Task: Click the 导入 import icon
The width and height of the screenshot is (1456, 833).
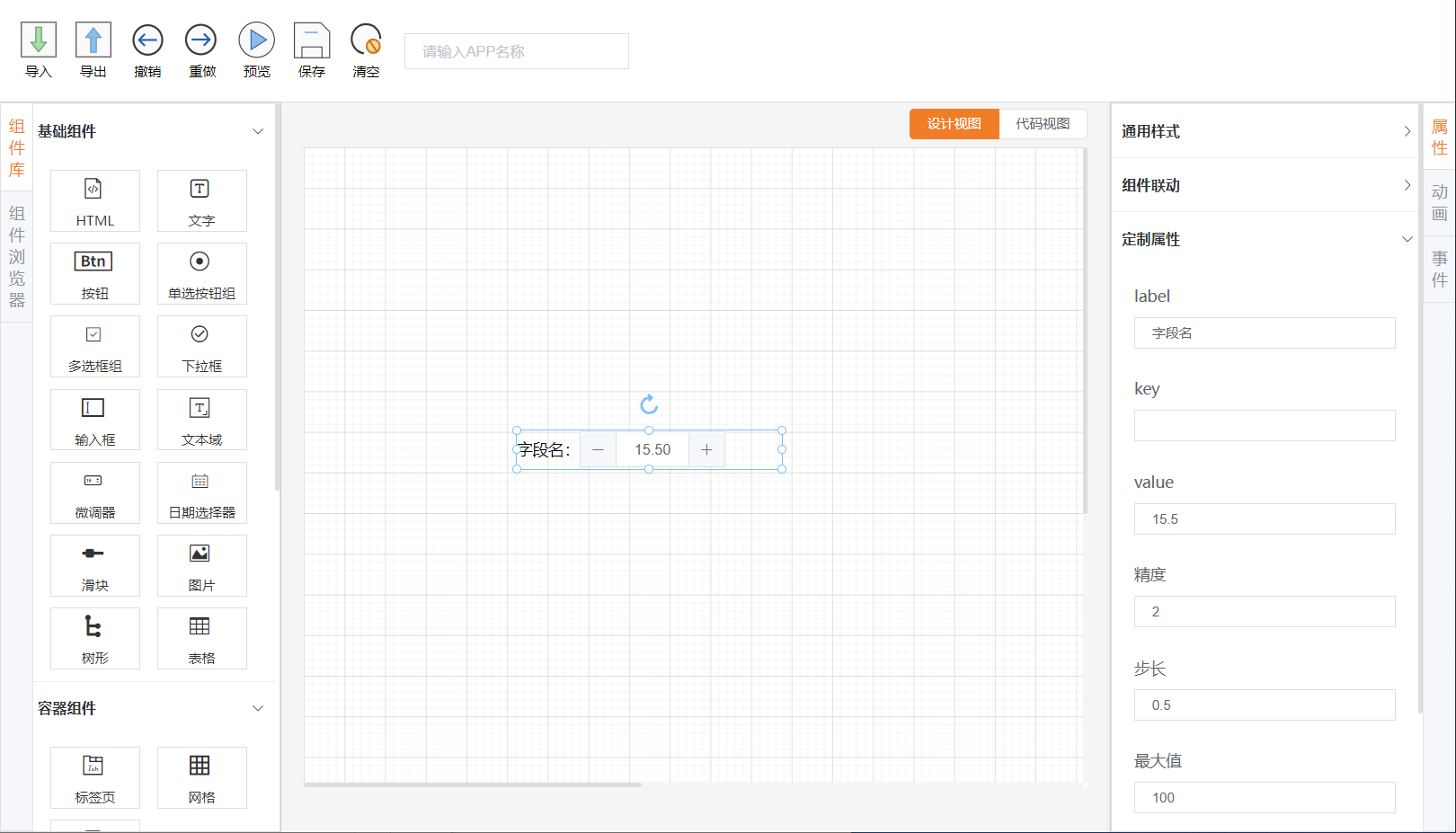Action: tap(39, 40)
